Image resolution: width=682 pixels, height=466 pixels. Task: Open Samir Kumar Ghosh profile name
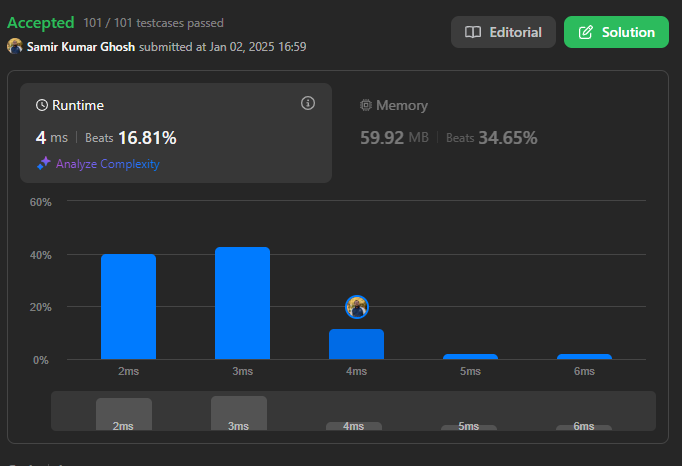click(81, 47)
